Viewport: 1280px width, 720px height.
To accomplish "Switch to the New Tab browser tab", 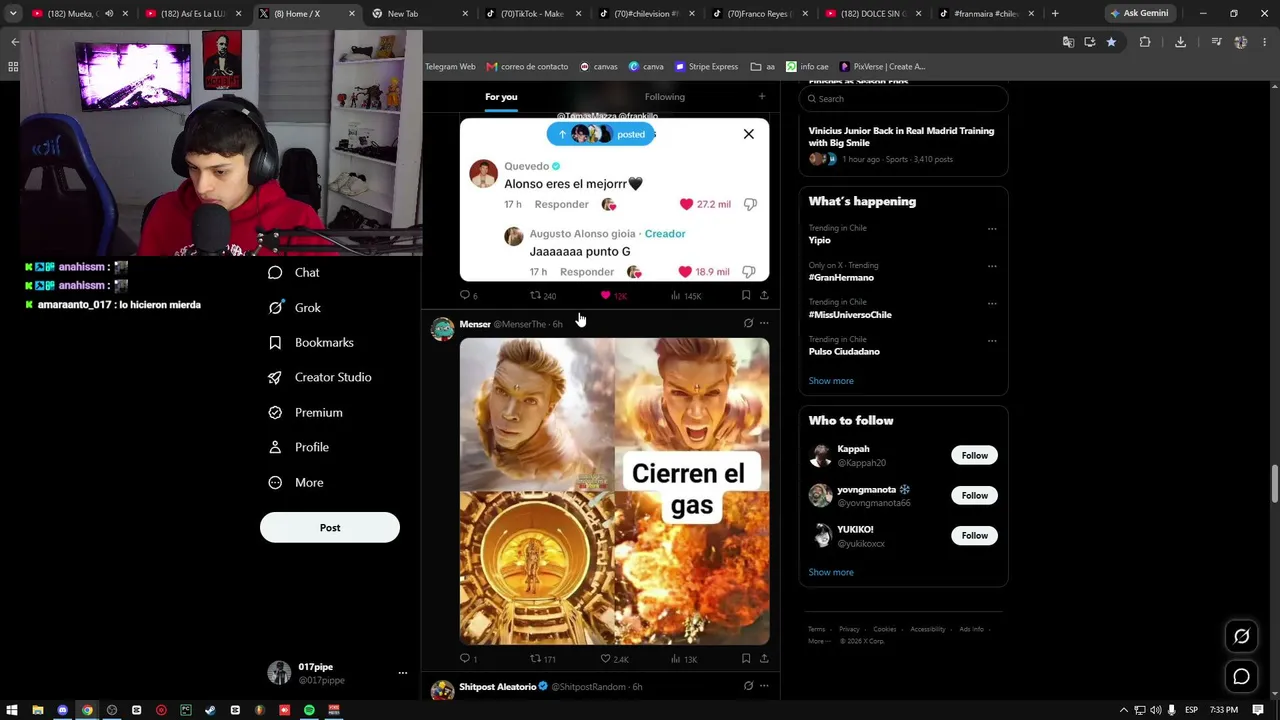I will 418,14.
